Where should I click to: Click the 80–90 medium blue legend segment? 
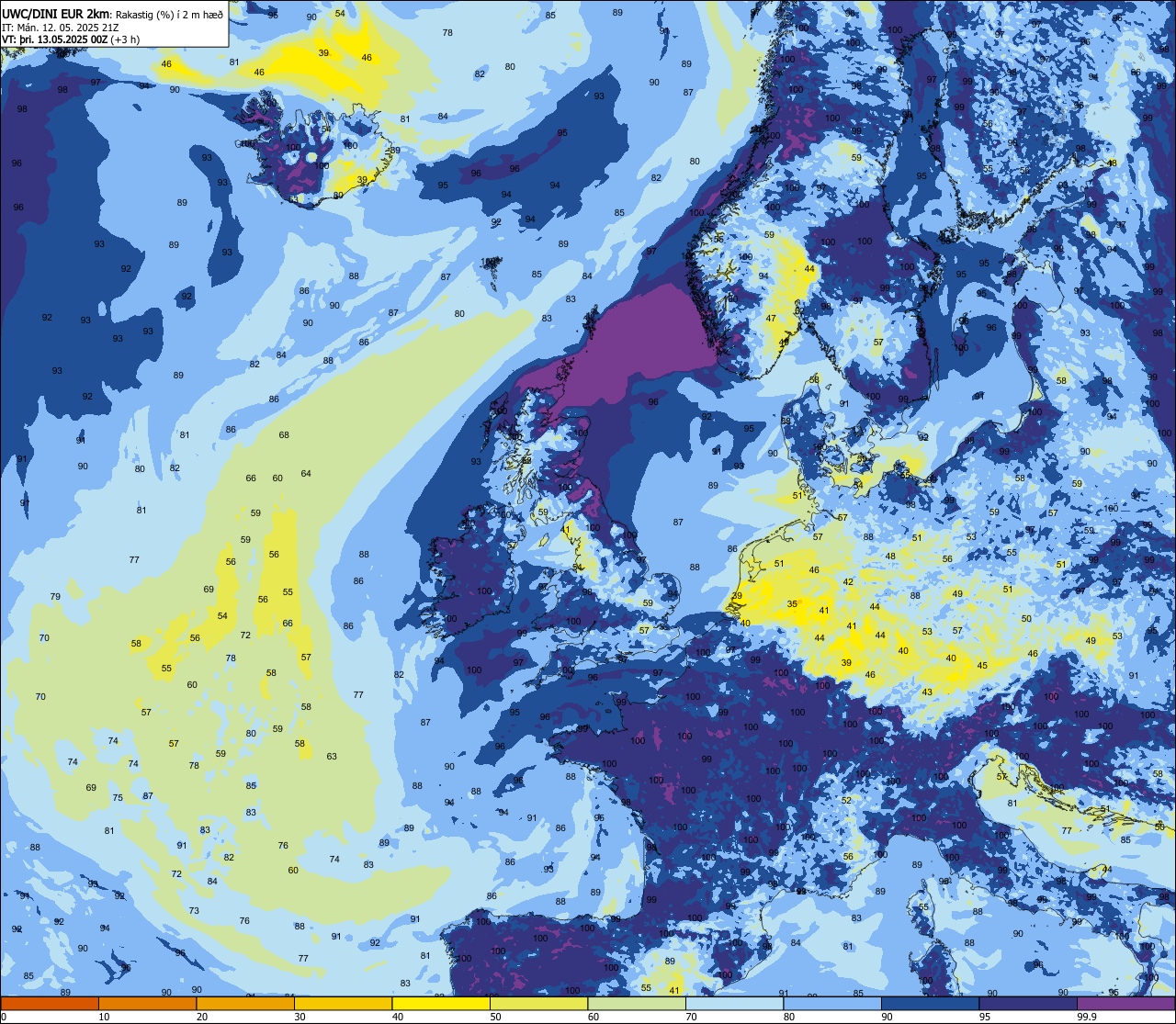point(832,1003)
